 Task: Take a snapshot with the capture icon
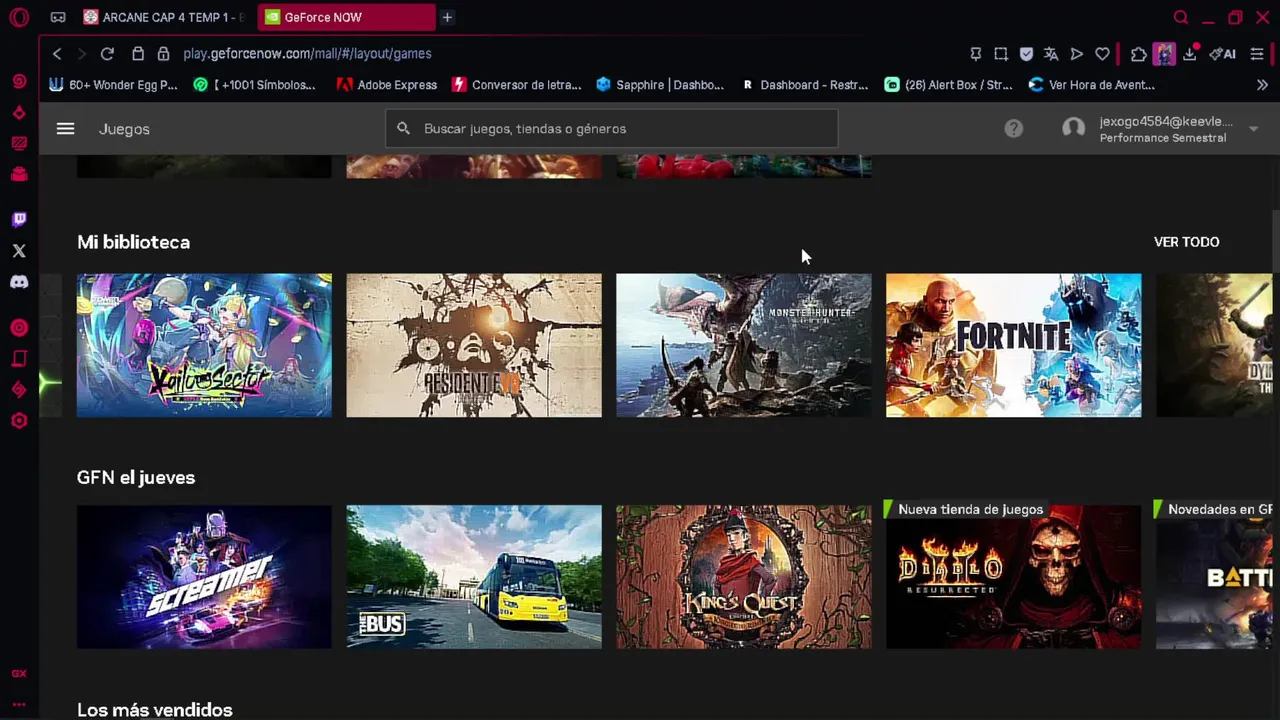tap(1001, 54)
